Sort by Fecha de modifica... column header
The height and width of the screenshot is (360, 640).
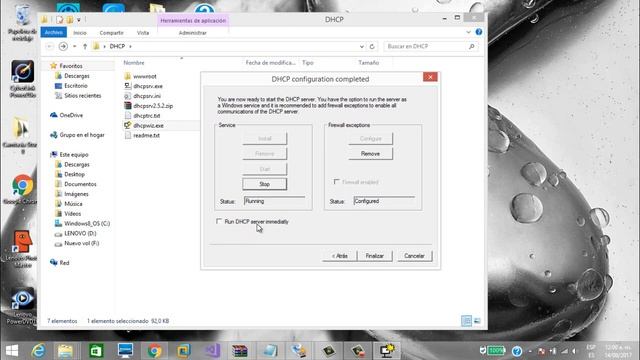[270, 63]
